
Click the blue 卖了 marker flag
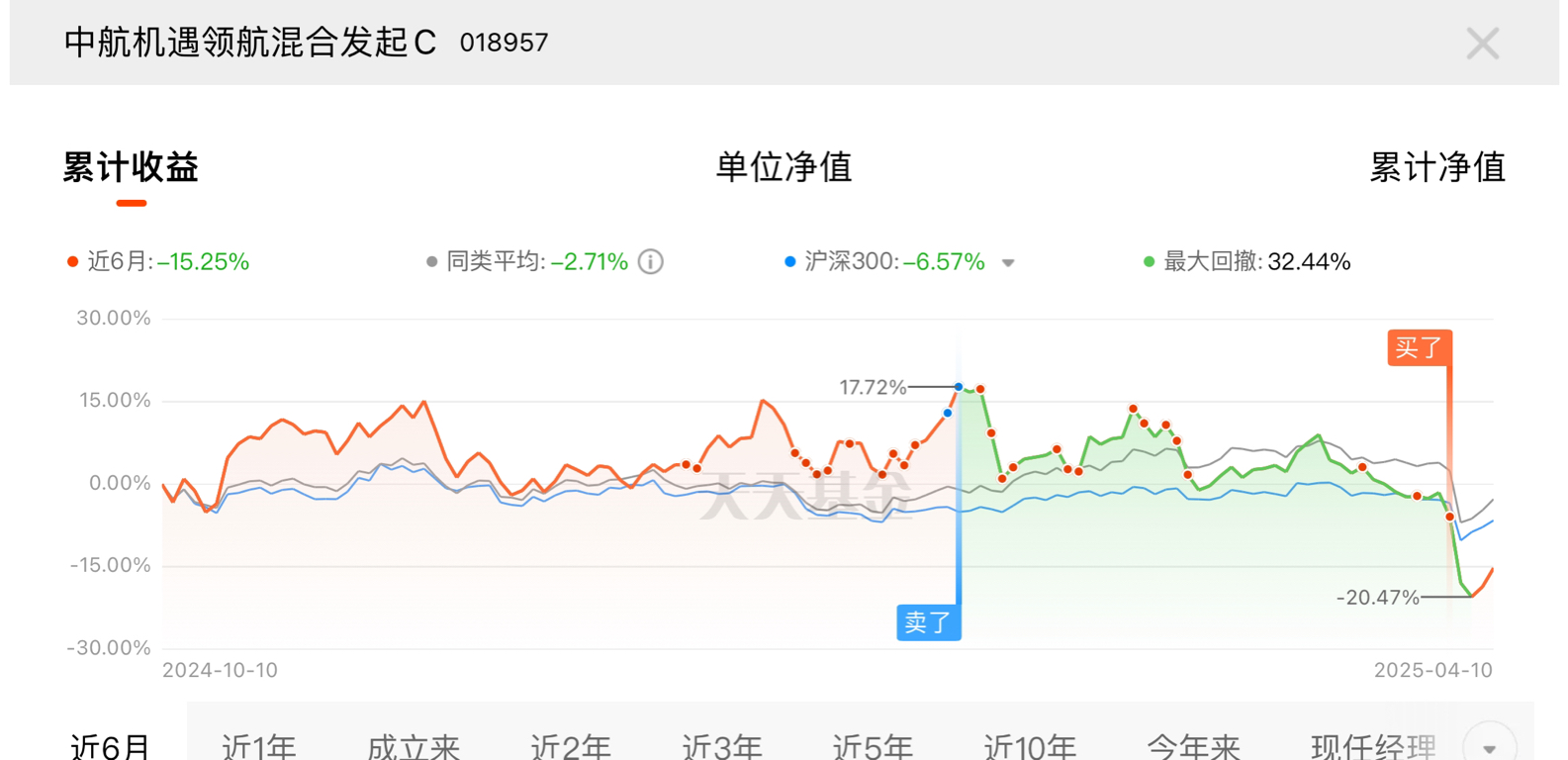[x=928, y=622]
